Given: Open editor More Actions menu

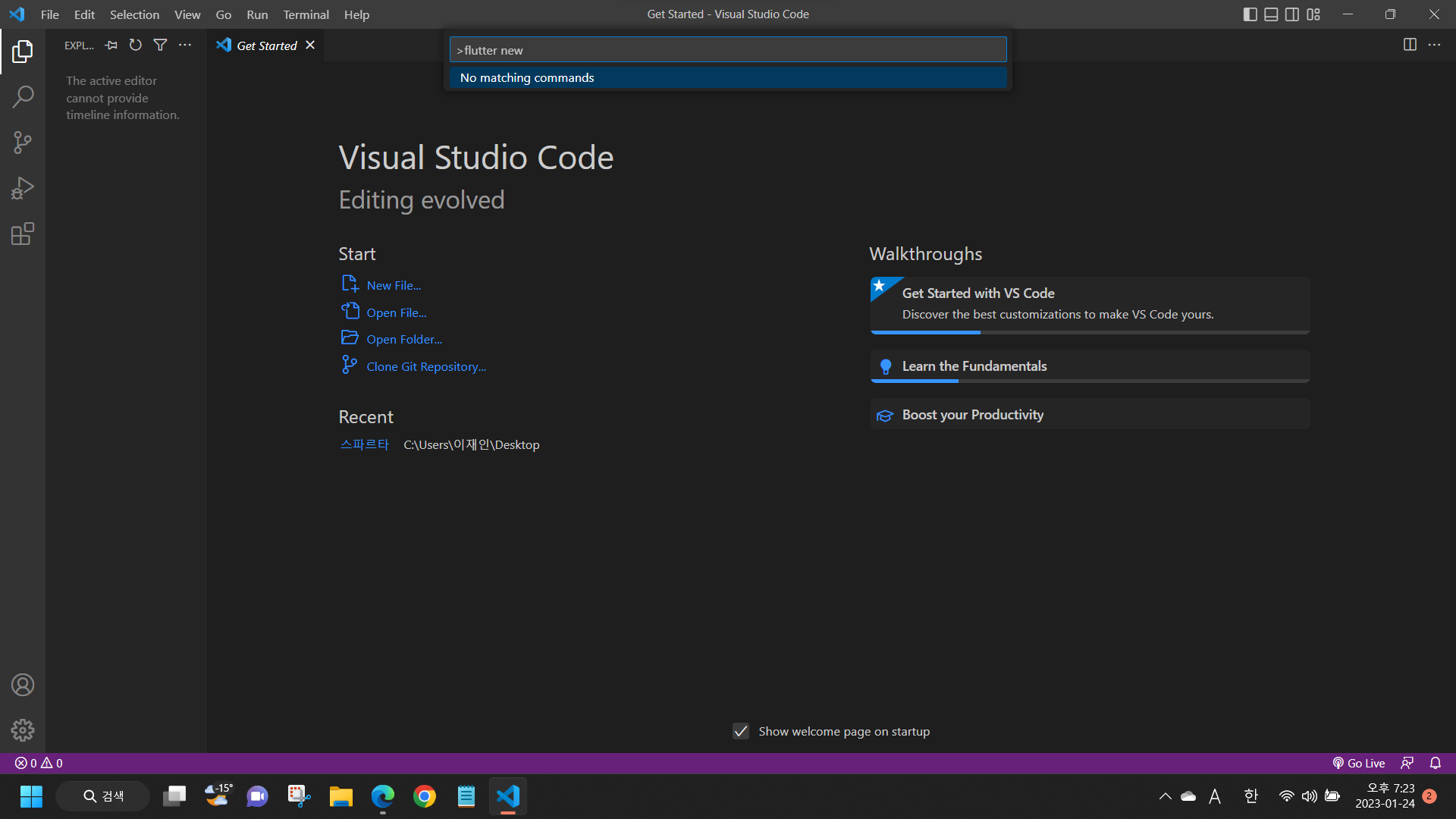Looking at the screenshot, I should click(1434, 45).
